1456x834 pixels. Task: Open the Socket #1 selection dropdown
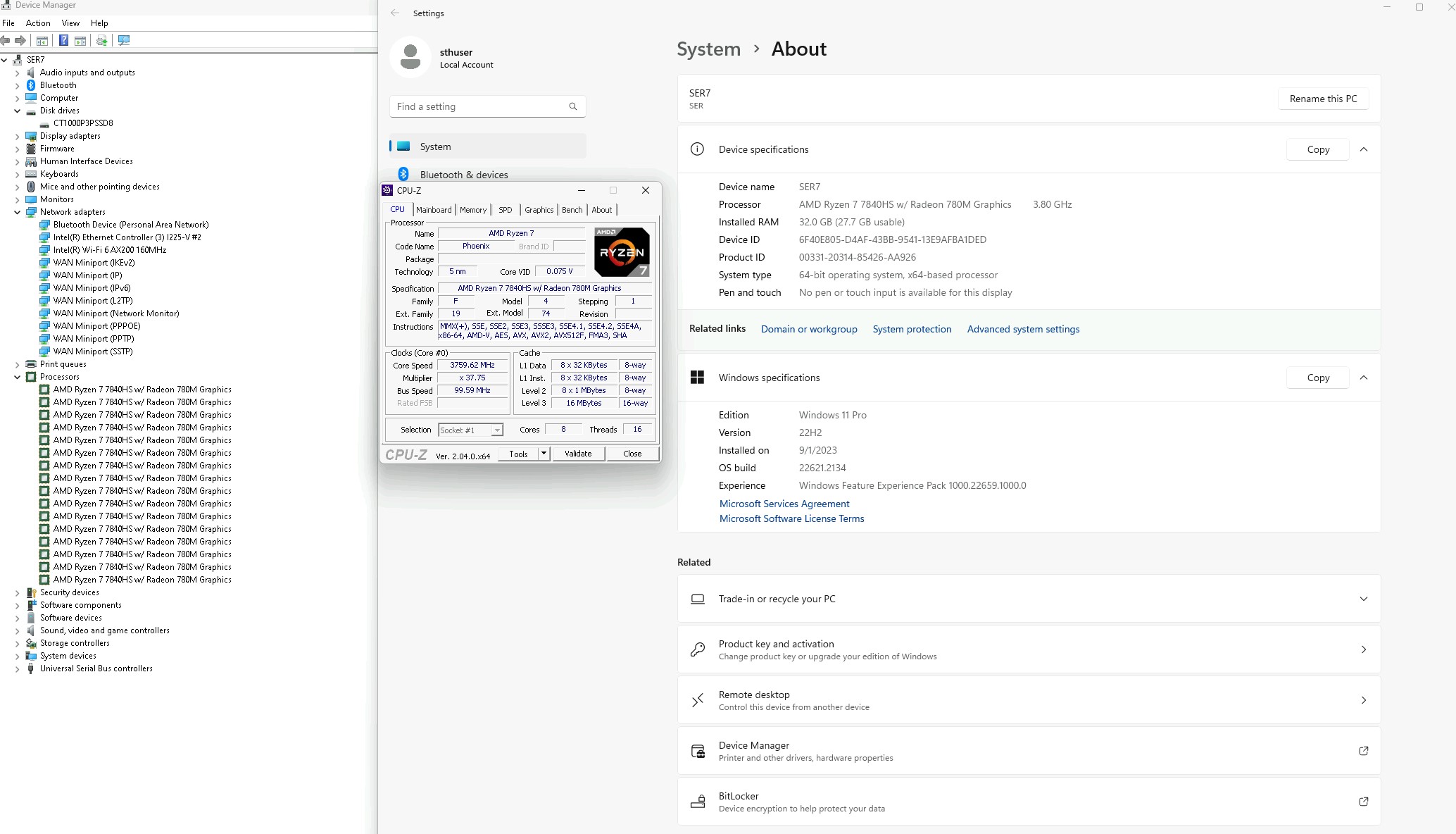[497, 430]
